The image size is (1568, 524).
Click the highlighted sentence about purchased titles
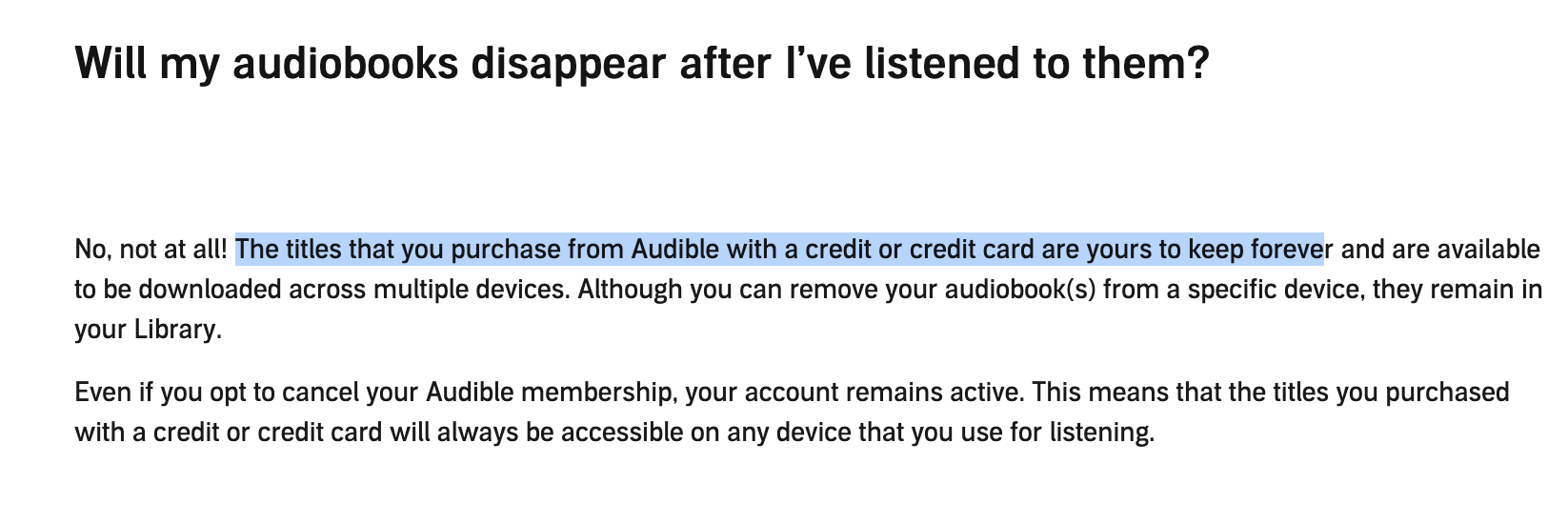coord(780,250)
